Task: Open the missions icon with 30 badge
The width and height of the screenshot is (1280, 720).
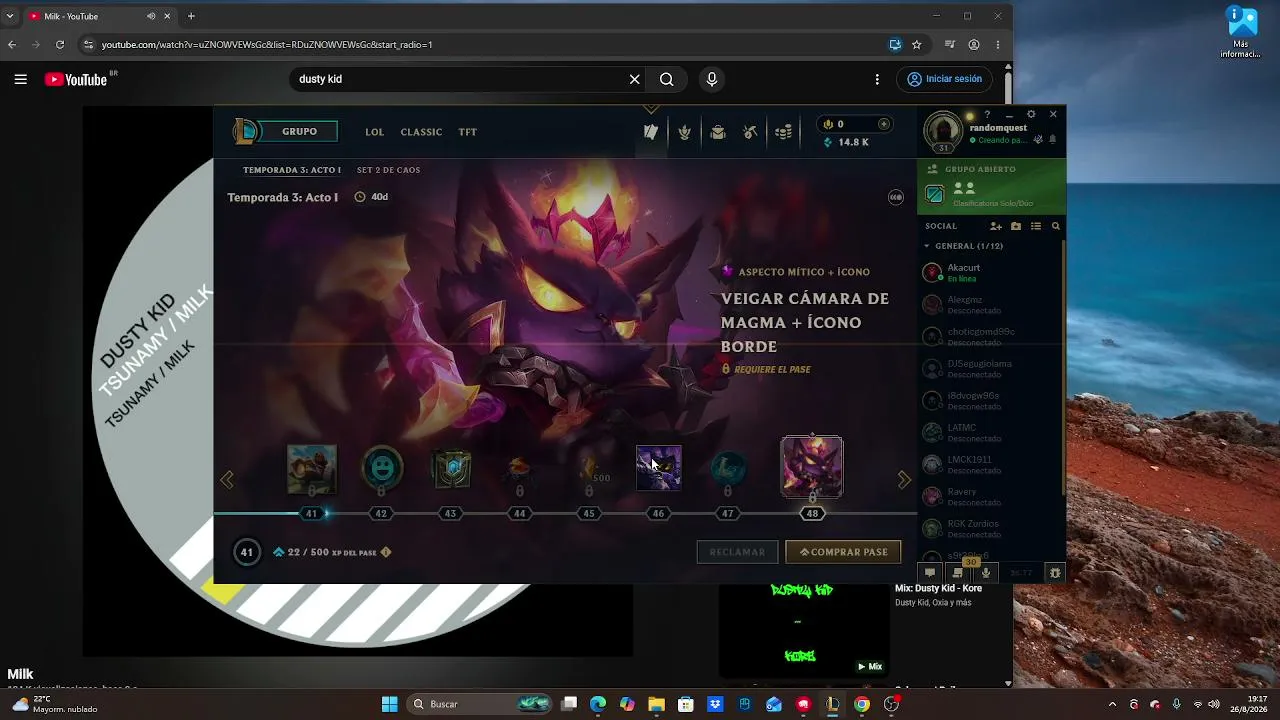Action: pyautogui.click(x=959, y=572)
